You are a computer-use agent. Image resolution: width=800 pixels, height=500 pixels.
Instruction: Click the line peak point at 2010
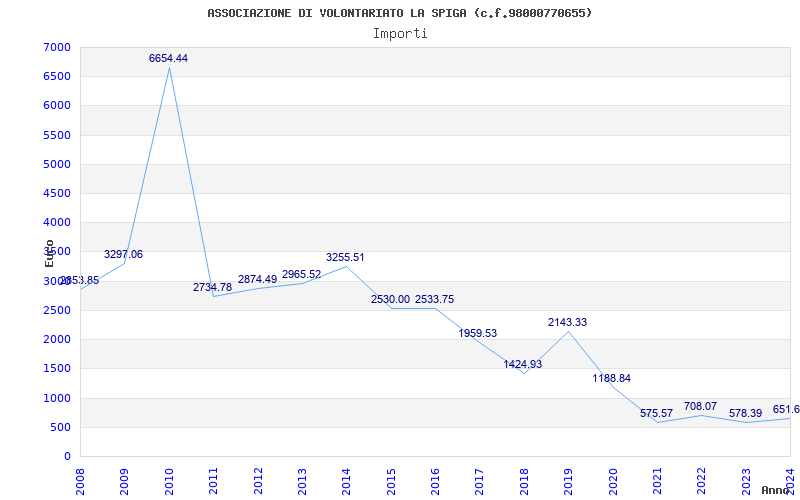coord(169,68)
